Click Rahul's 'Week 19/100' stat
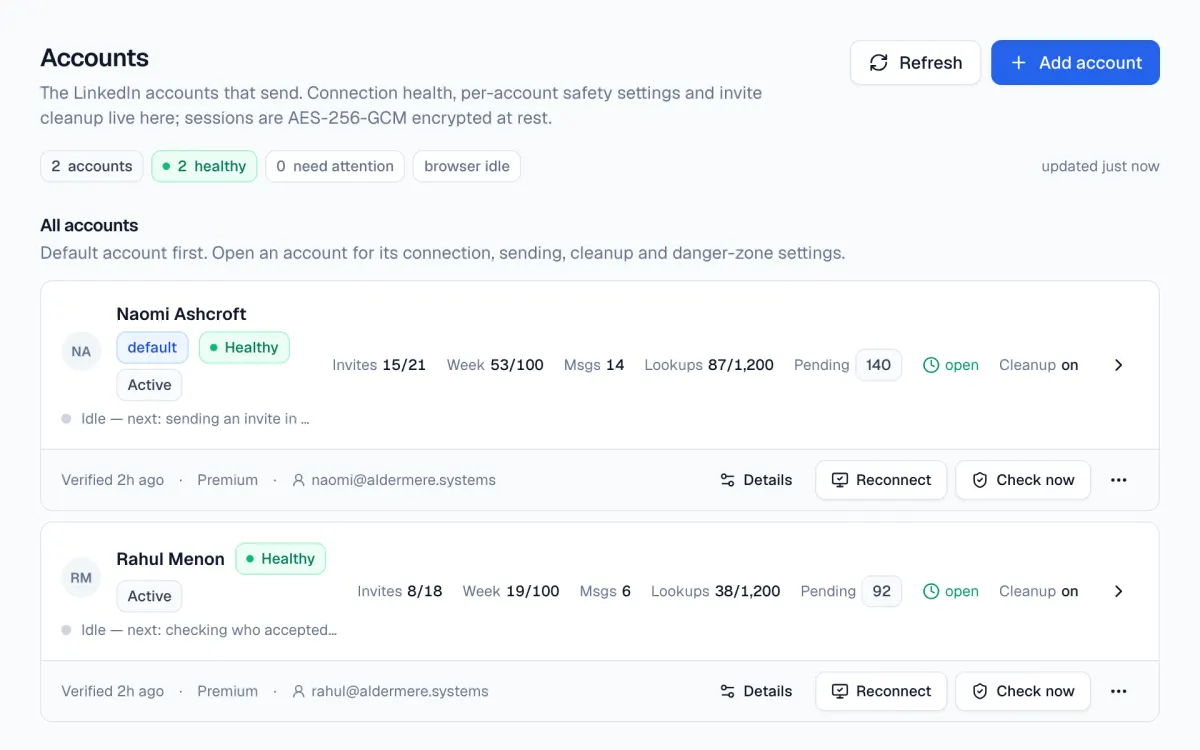The height and width of the screenshot is (750, 1200). [511, 591]
